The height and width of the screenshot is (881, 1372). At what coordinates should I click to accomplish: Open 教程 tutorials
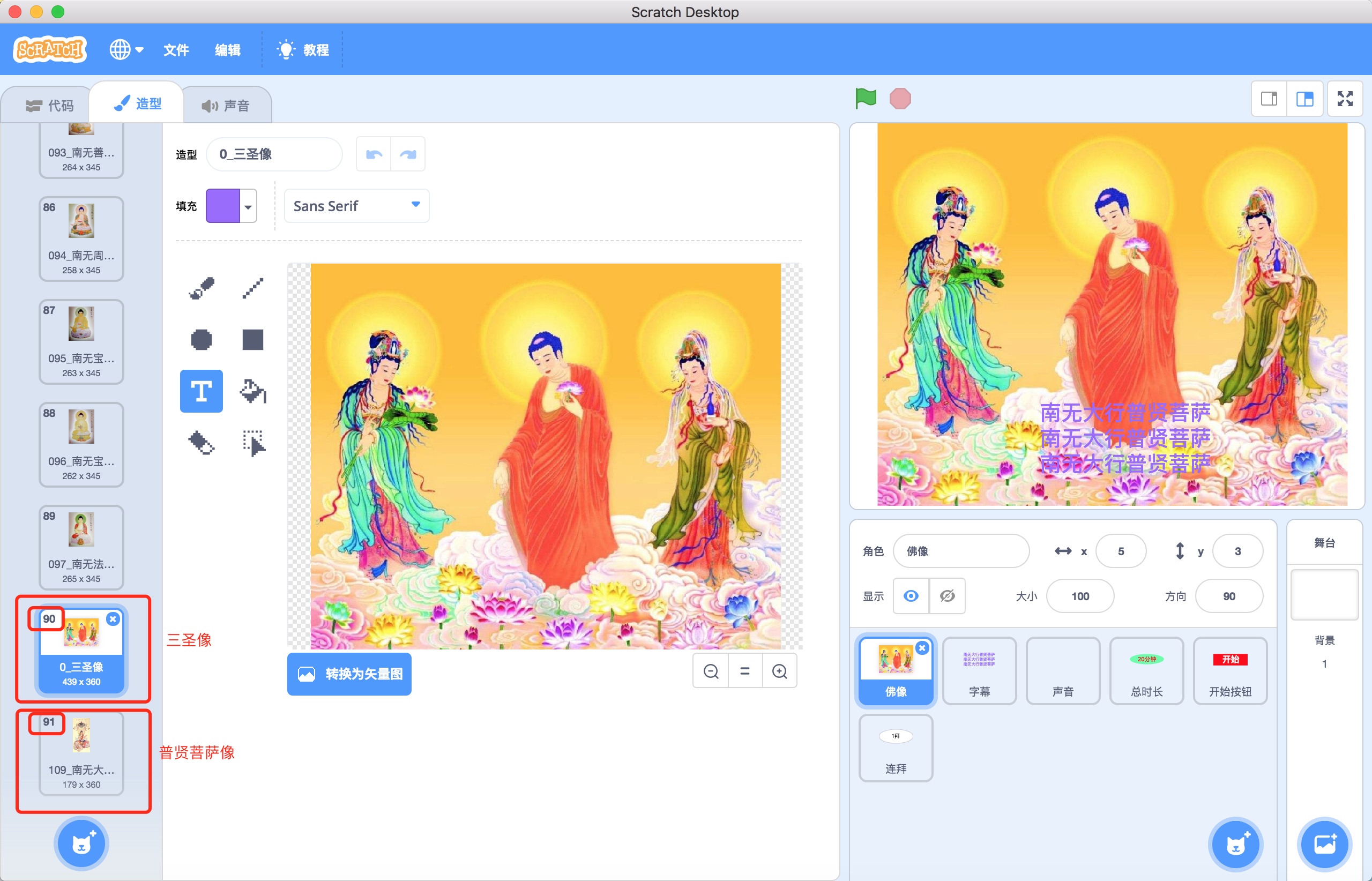[303, 50]
